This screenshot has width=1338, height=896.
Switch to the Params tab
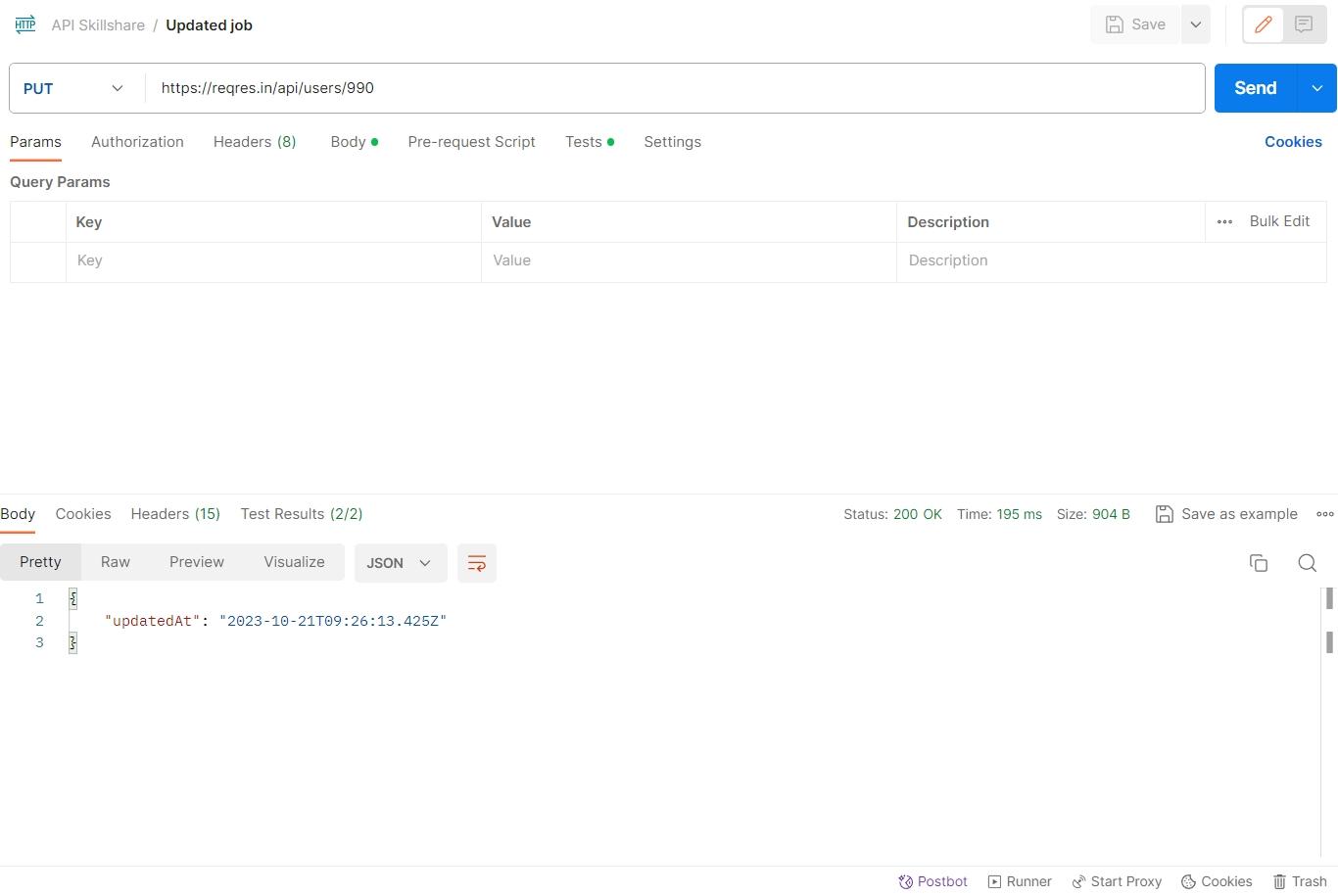tap(35, 142)
